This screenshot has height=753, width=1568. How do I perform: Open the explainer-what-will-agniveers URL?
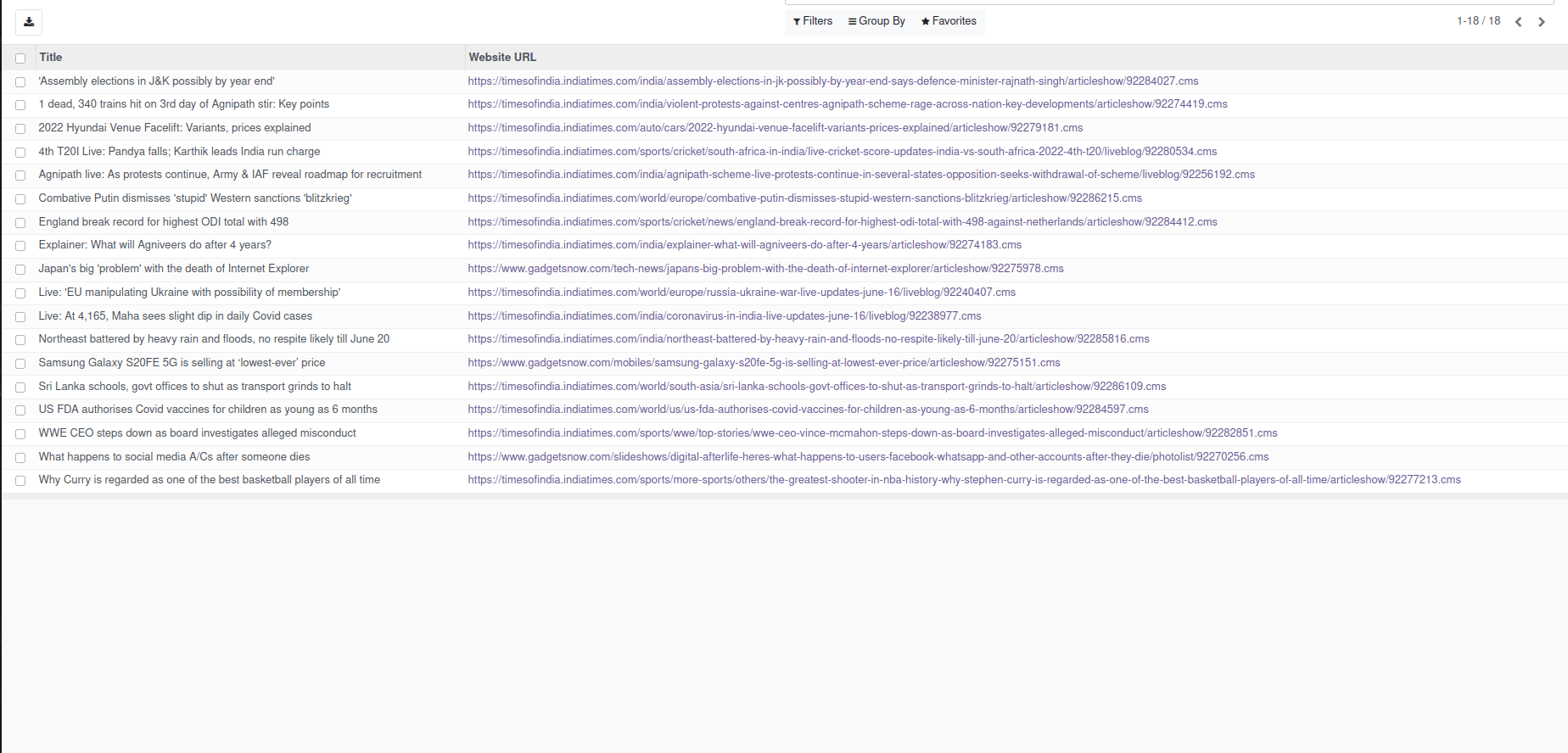click(744, 245)
